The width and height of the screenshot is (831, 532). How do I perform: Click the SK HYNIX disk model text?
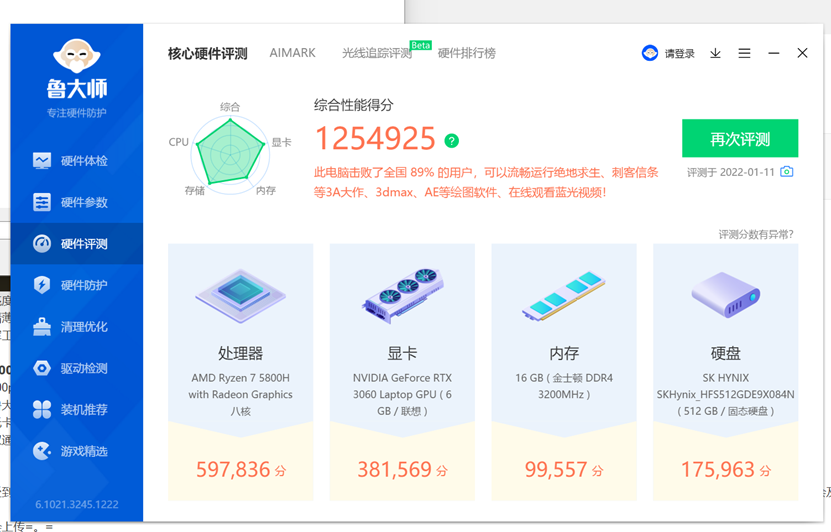[726, 394]
